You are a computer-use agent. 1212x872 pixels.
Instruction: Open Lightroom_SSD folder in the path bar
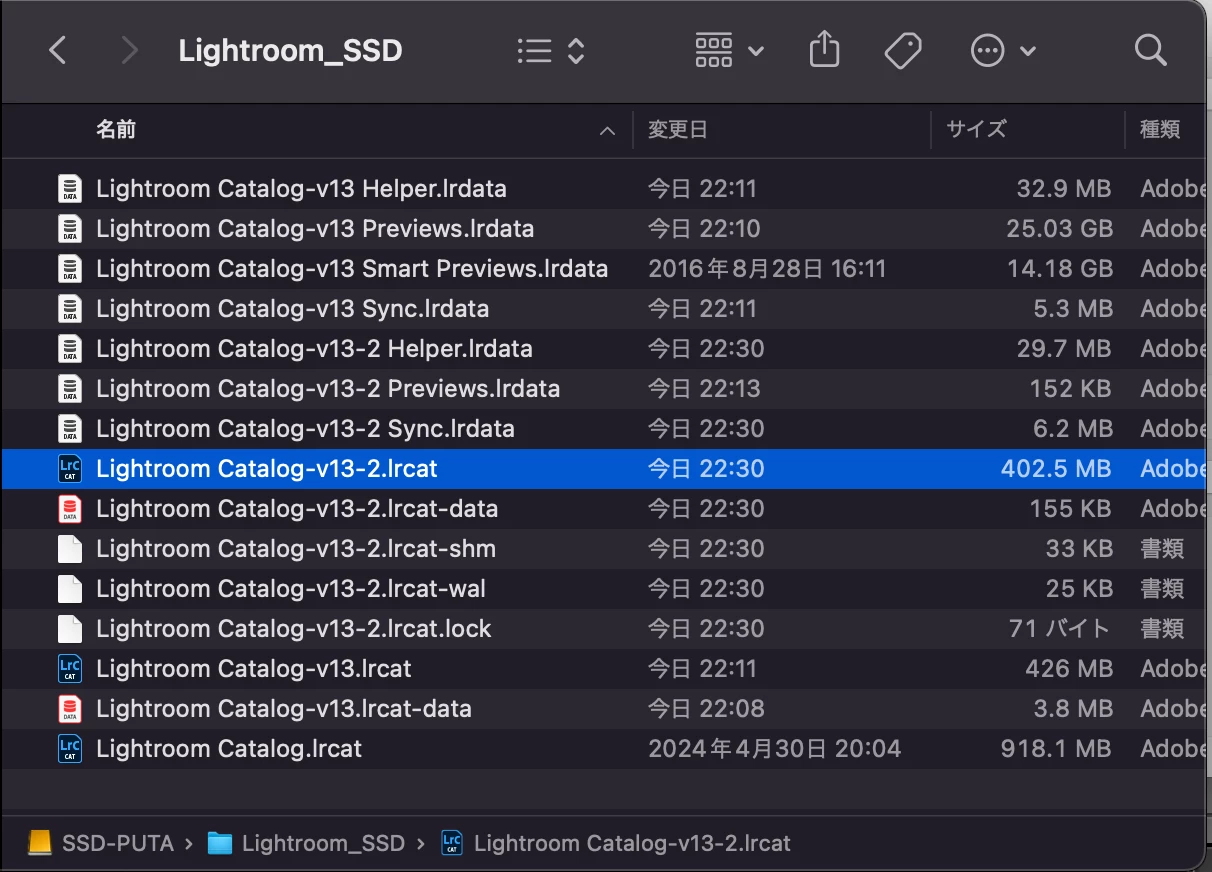[306, 843]
